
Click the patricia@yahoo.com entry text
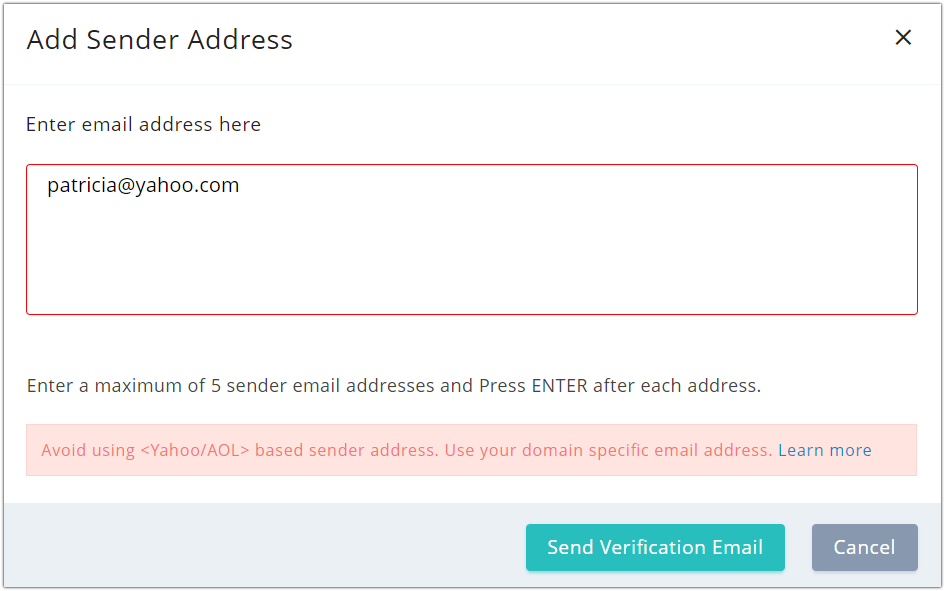143,186
